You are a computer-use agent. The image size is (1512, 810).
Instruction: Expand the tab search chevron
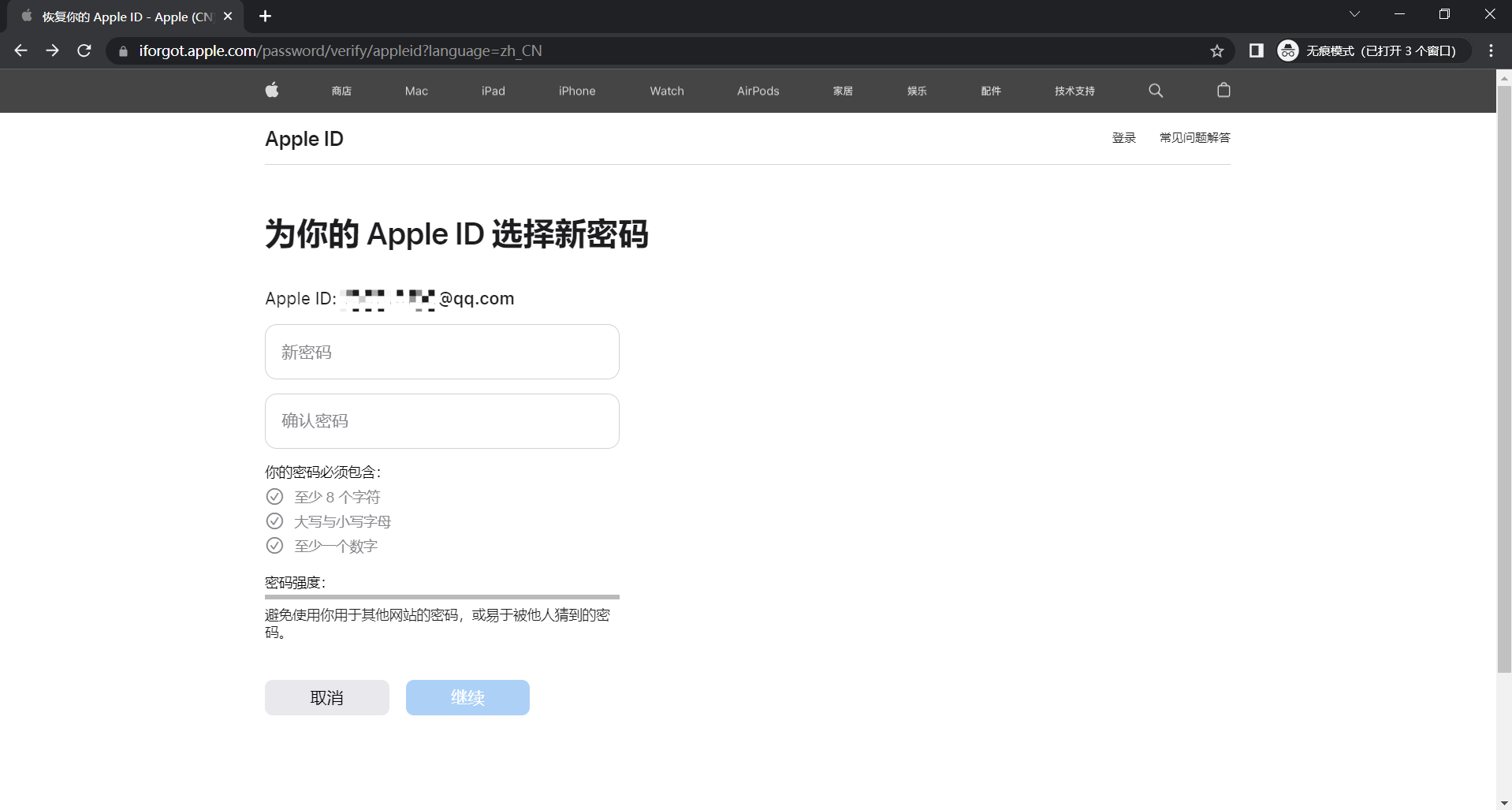coord(1354,14)
